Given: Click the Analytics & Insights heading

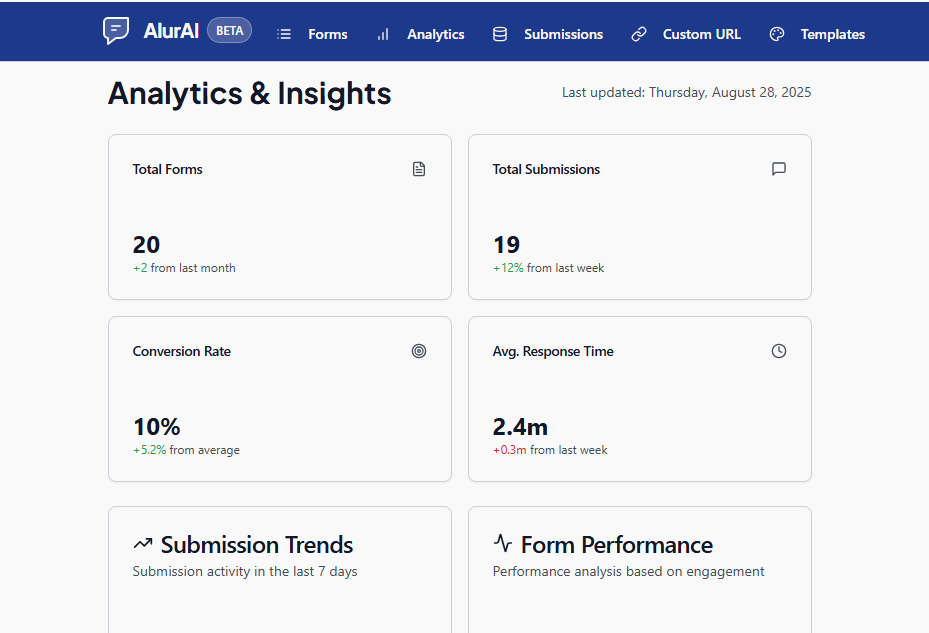Looking at the screenshot, I should pos(249,94).
